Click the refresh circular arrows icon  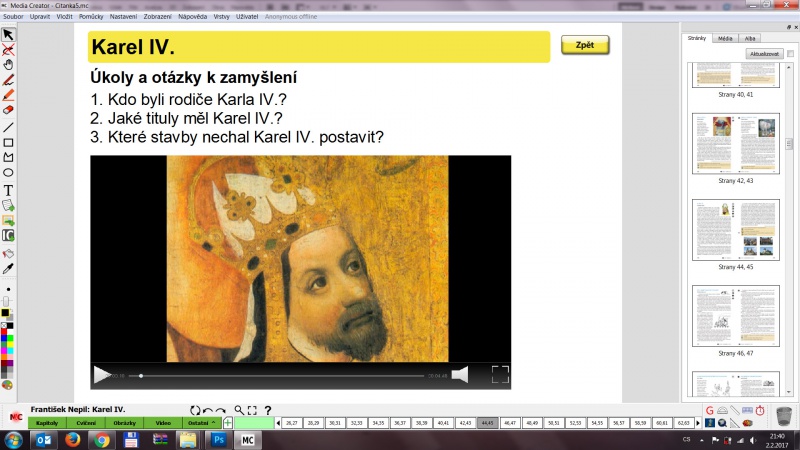click(x=195, y=410)
